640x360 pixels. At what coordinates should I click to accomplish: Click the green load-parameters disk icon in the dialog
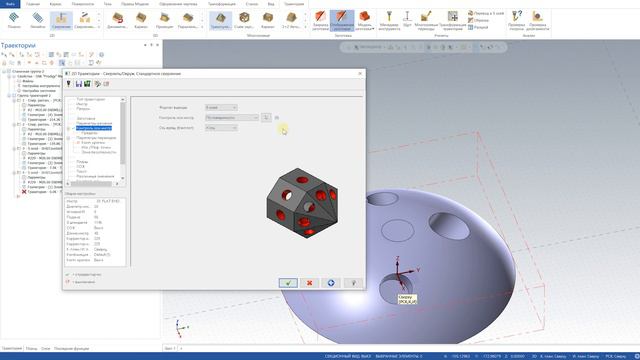tap(87, 84)
